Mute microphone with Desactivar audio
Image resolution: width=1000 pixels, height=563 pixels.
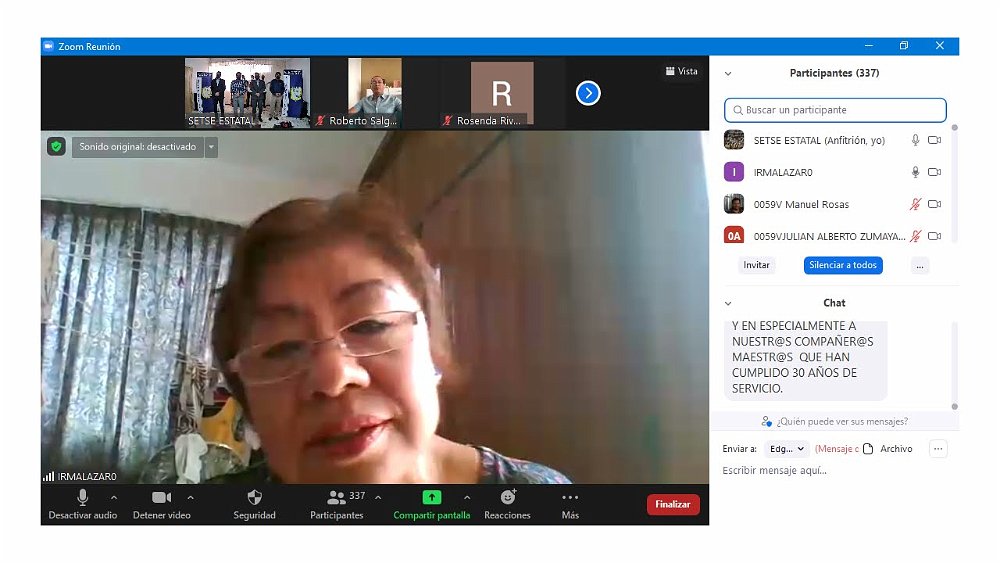click(x=82, y=497)
